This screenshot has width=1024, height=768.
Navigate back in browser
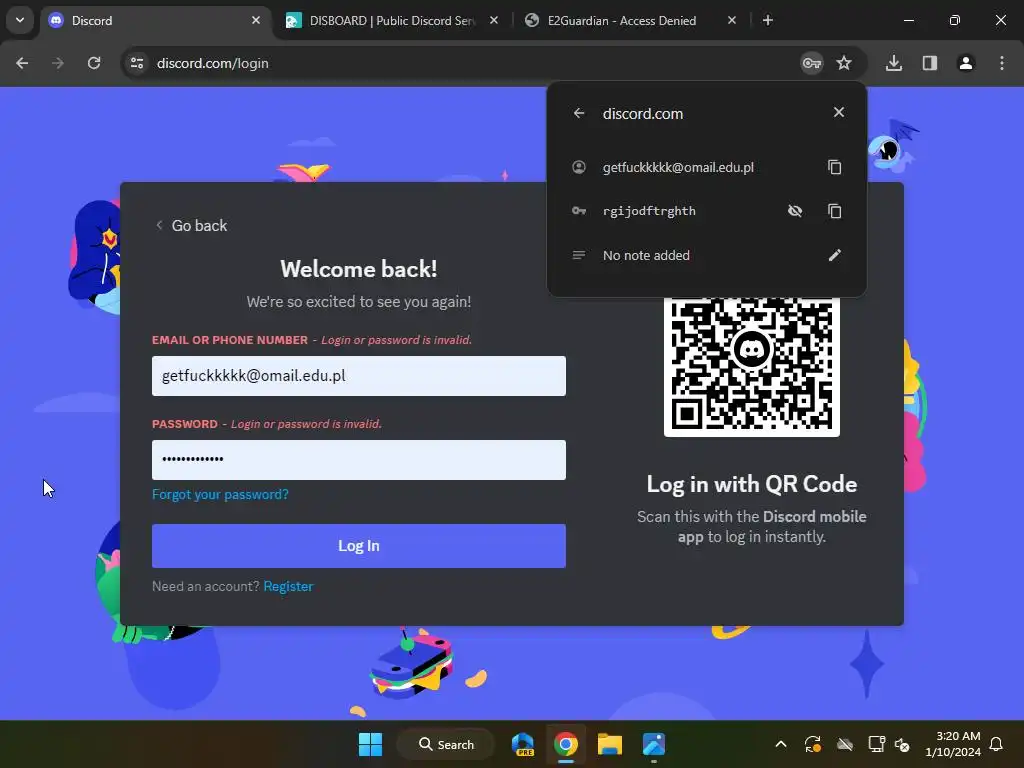[x=22, y=63]
